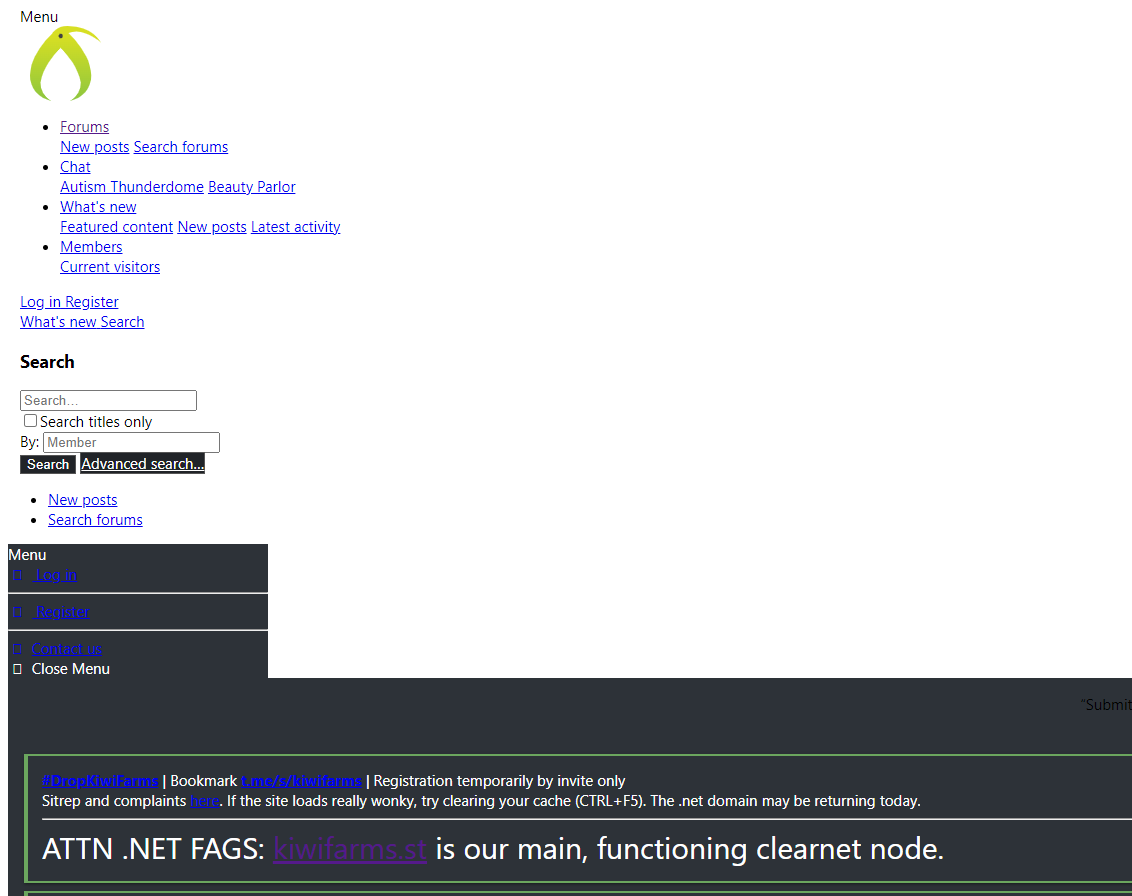Screen dimensions: 1132x896
Task: Enable the Search titles only checkbox
Action: 30,421
